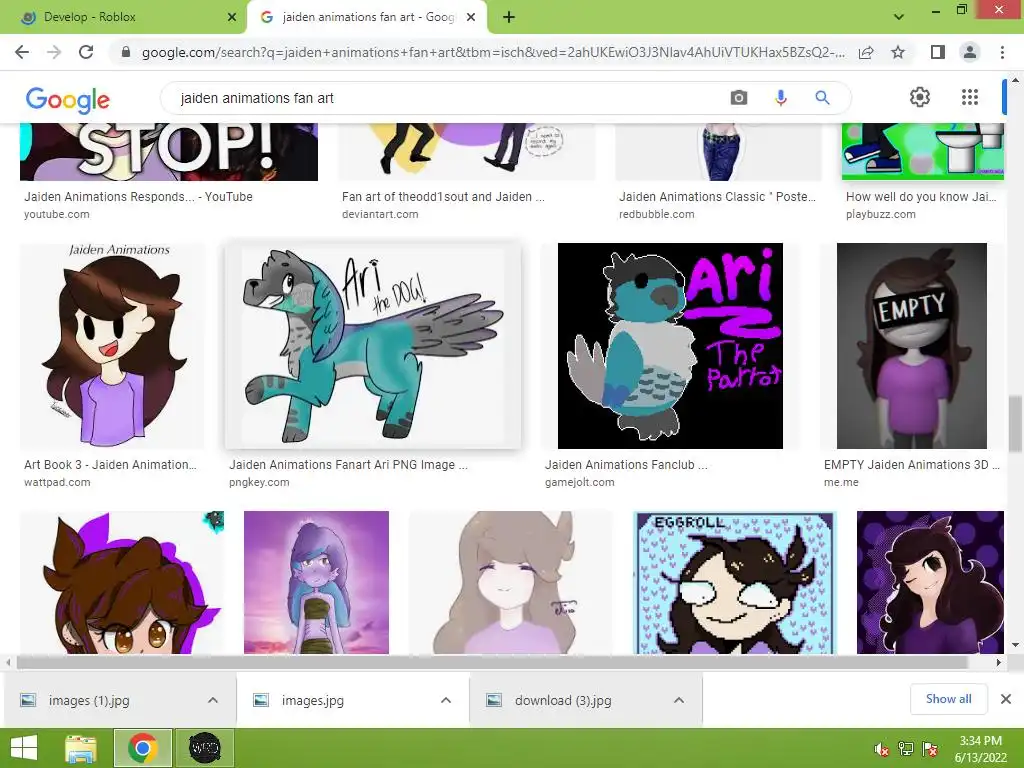Screen dimensions: 1024x768
Task: Bookmark this tab with star icon
Action: pos(898,52)
